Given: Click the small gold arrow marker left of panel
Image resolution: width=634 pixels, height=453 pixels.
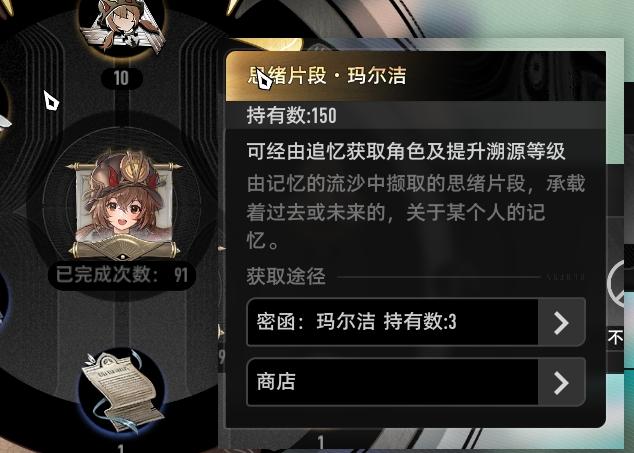Looking at the screenshot, I should [222, 248].
